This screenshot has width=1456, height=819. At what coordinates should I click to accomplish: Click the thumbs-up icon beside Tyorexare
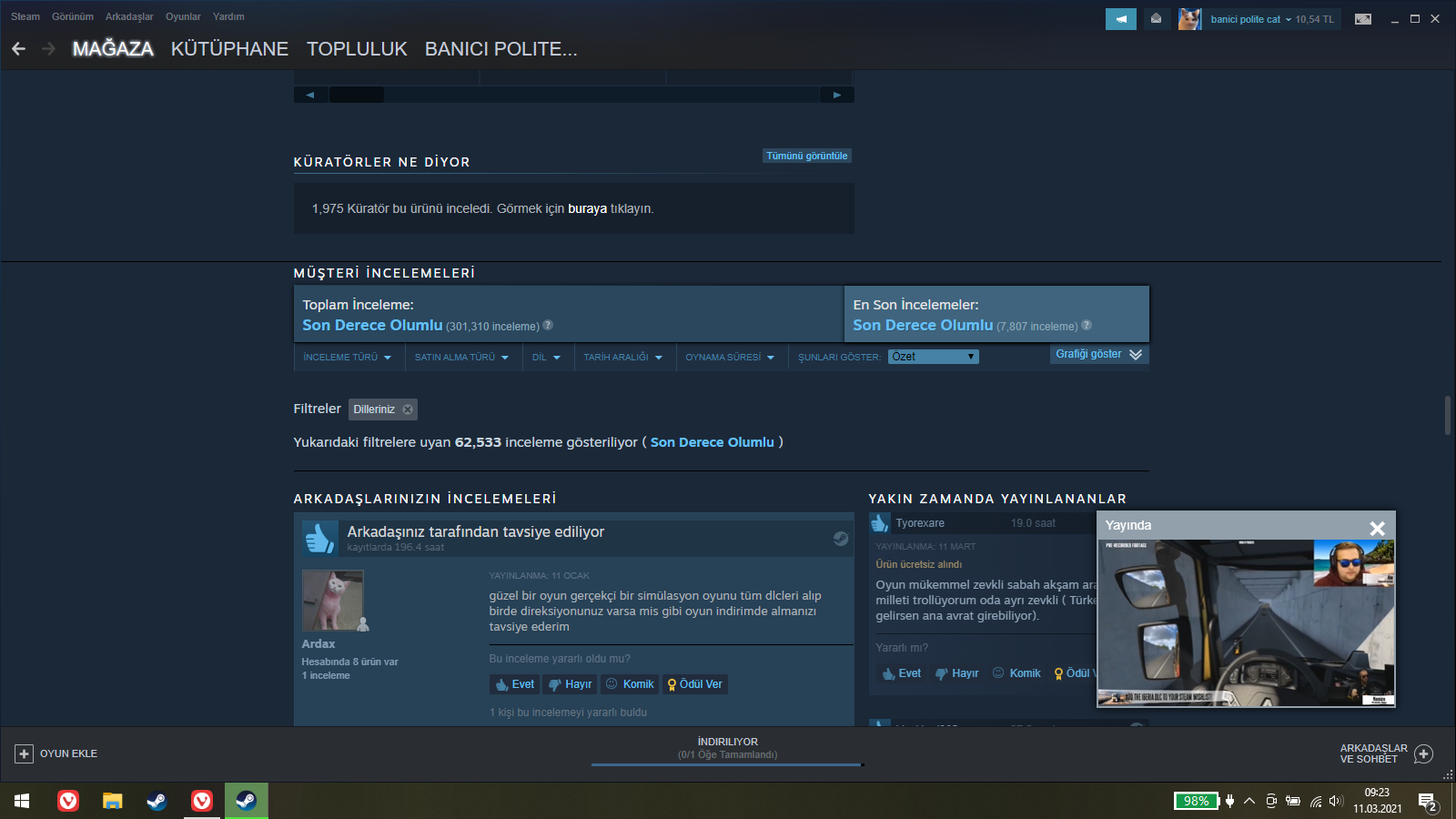click(x=880, y=523)
